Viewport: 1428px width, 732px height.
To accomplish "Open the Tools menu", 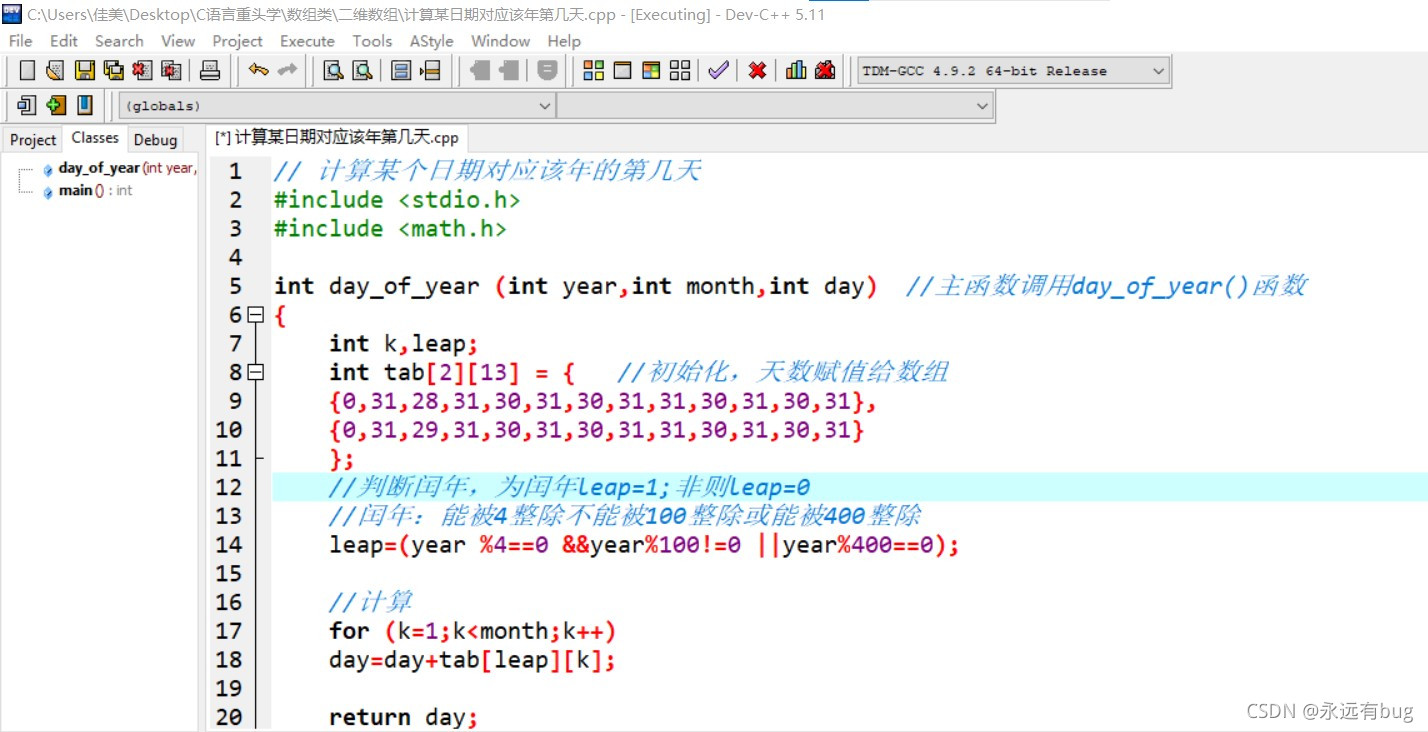I will pyautogui.click(x=372, y=41).
